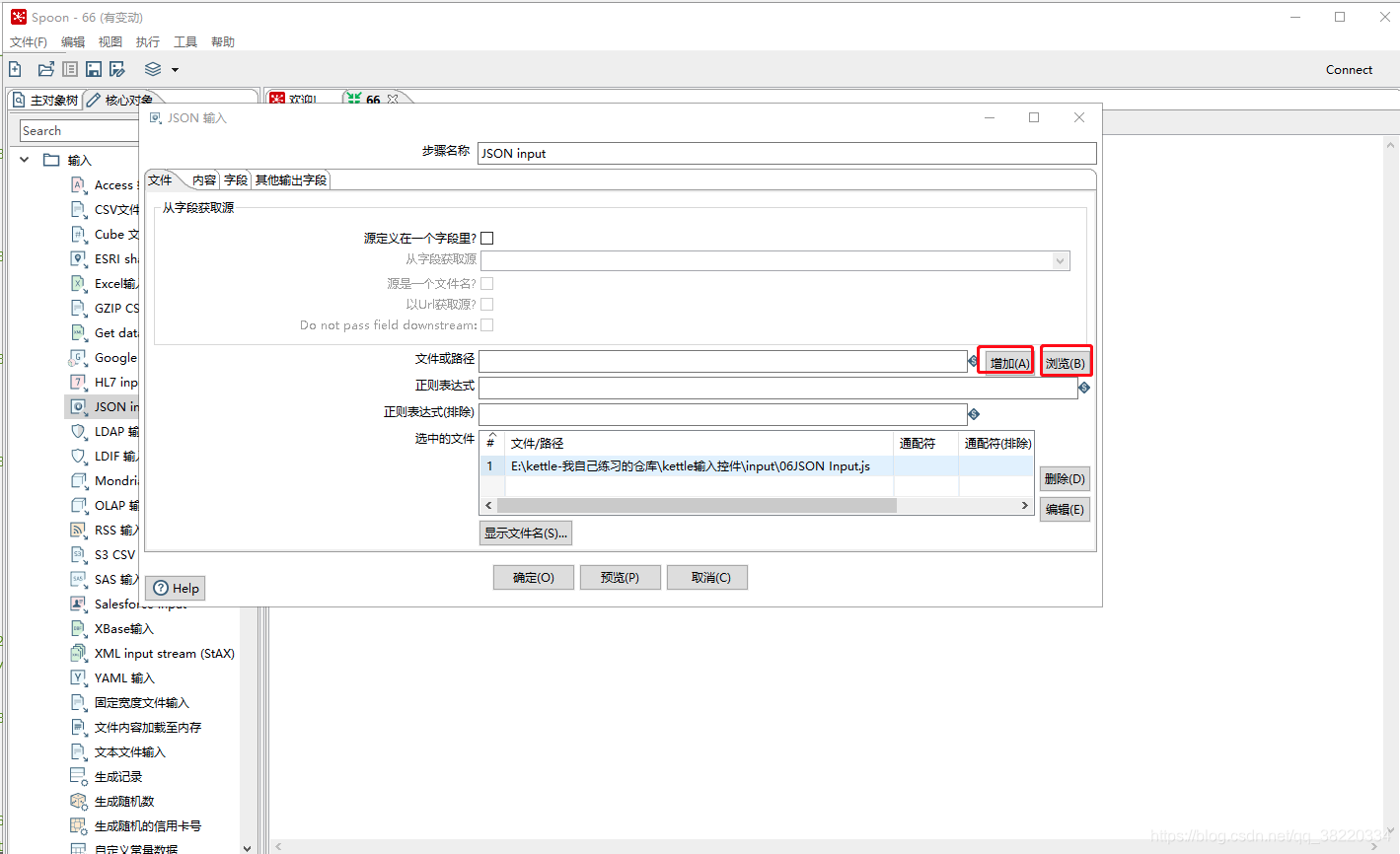
Task: Click the 增加(A) button
Action: coord(1008,363)
